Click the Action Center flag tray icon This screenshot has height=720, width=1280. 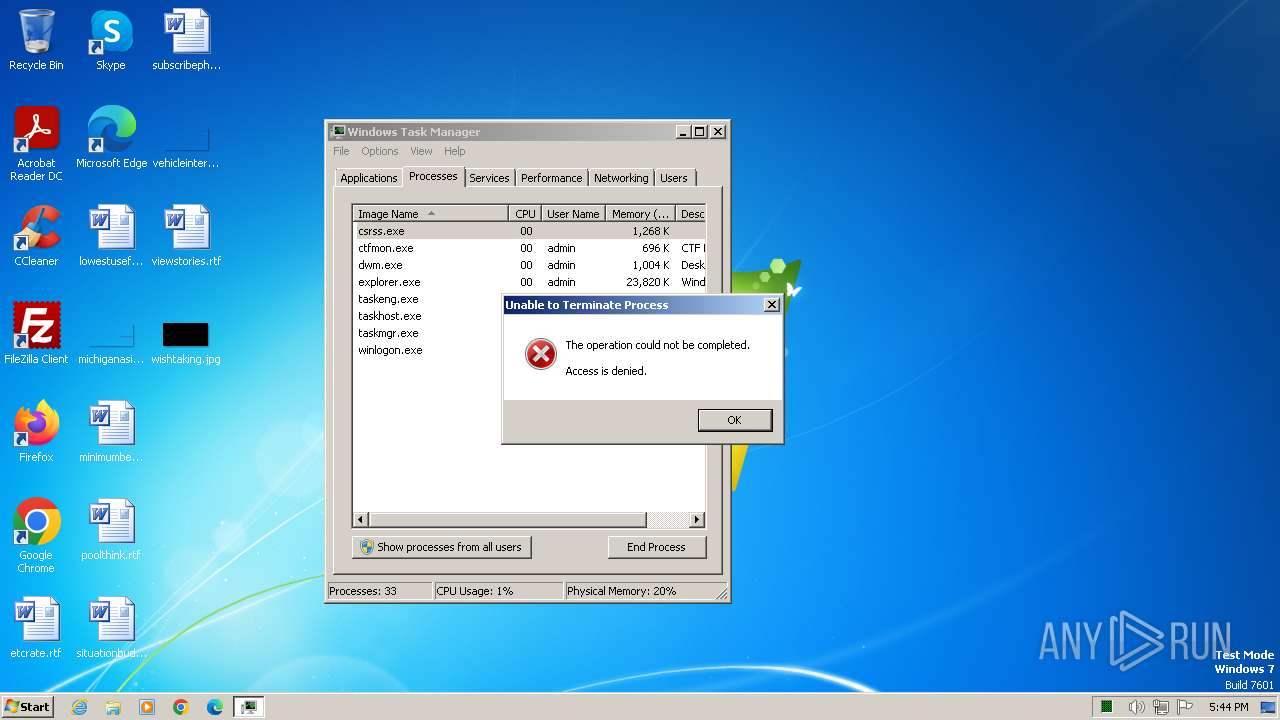[1185, 707]
